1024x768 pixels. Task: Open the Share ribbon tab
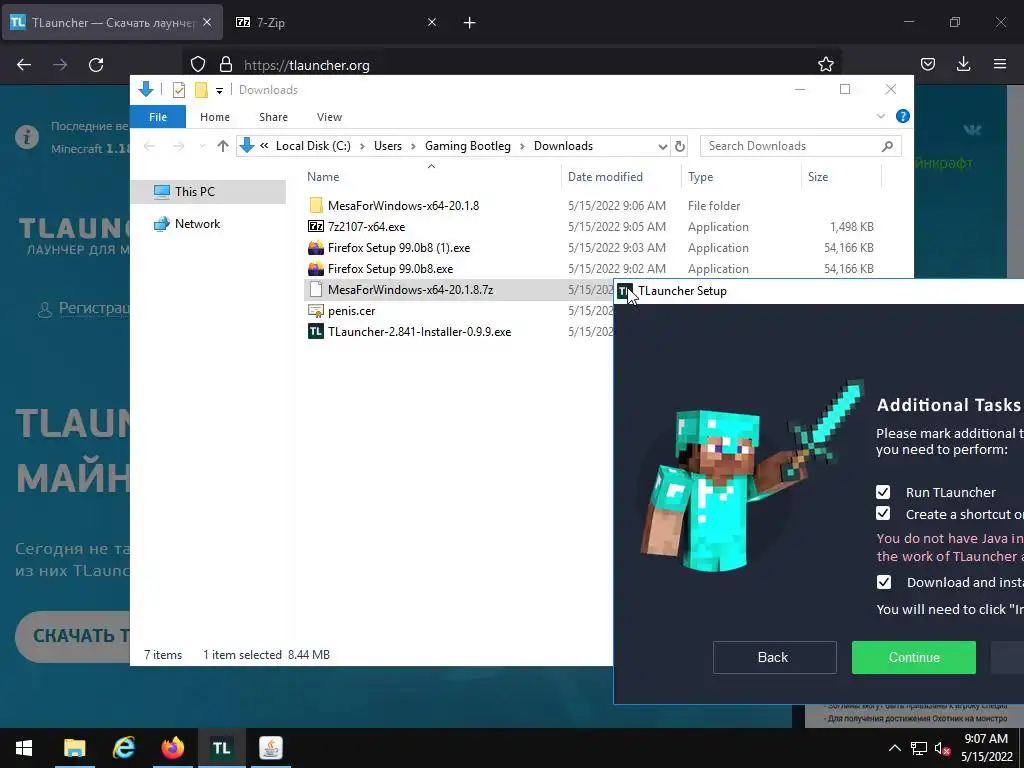pyautogui.click(x=273, y=117)
